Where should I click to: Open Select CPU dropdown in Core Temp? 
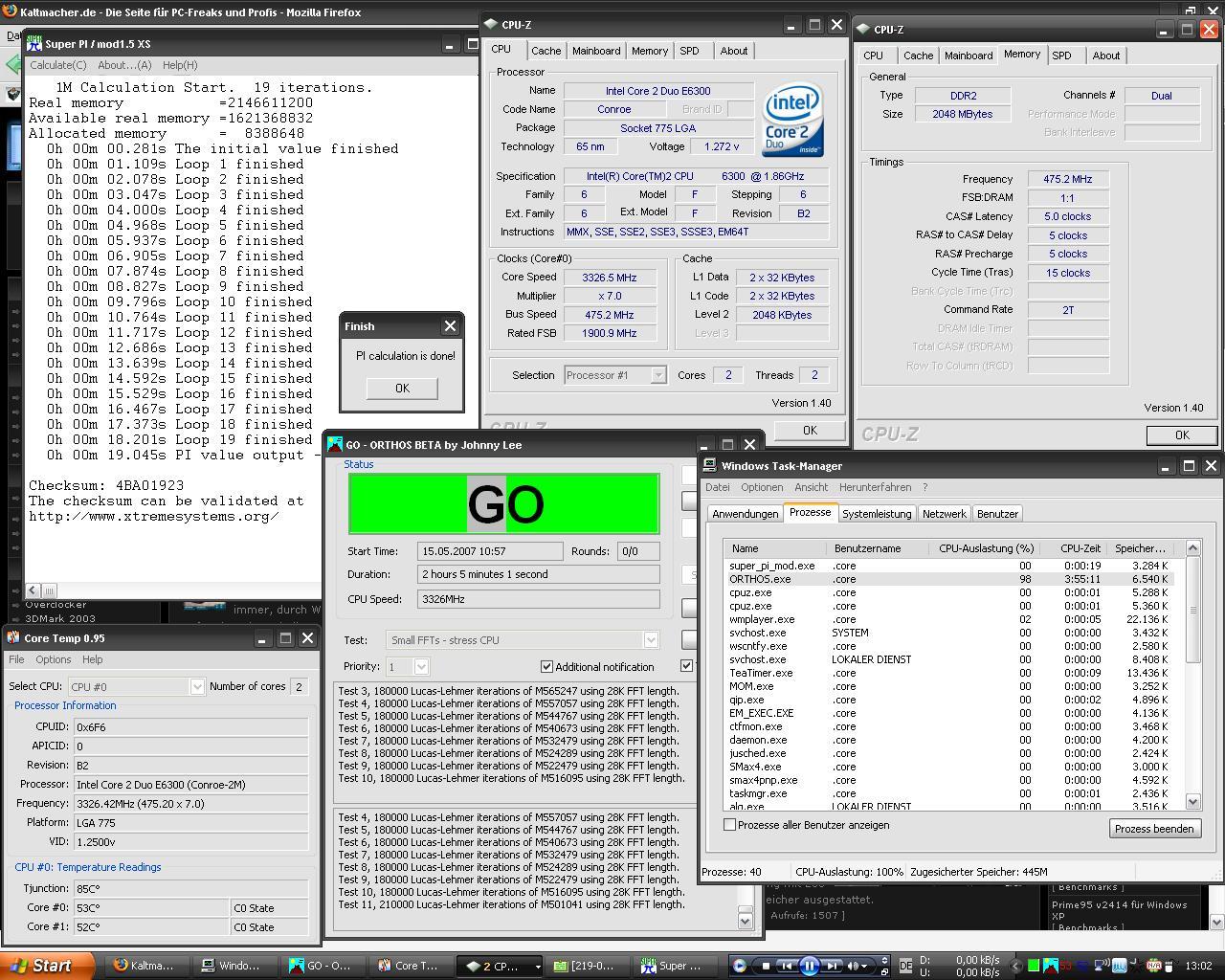point(197,686)
